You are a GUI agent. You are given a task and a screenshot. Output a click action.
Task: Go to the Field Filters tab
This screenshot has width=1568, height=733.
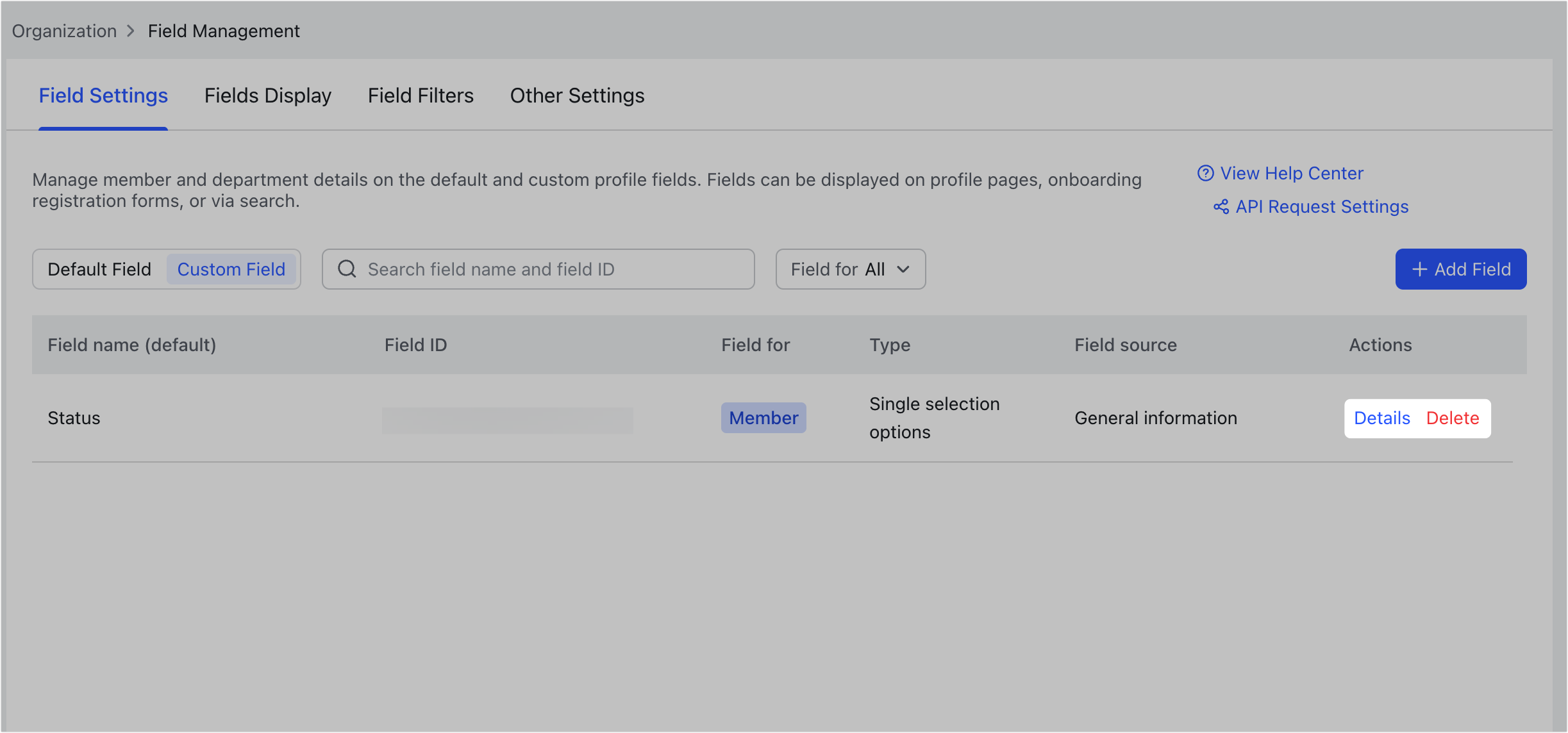pyautogui.click(x=421, y=95)
